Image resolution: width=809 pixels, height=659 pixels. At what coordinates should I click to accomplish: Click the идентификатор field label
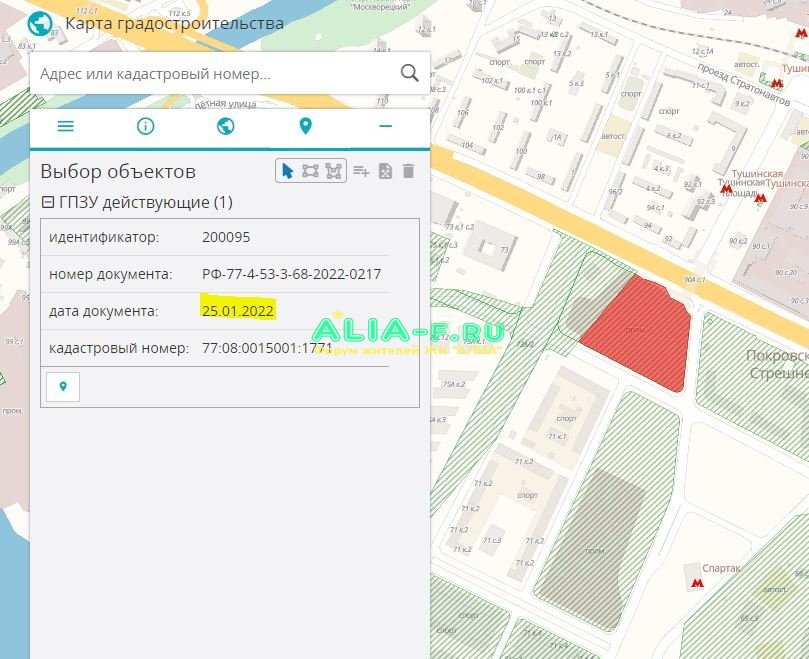point(104,237)
